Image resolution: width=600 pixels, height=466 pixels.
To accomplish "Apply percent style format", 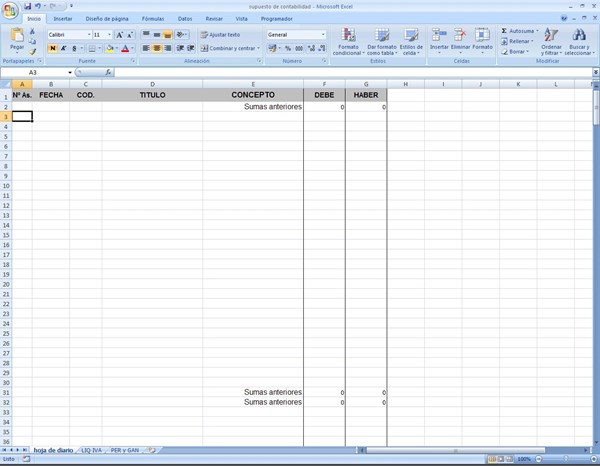I will 288,48.
